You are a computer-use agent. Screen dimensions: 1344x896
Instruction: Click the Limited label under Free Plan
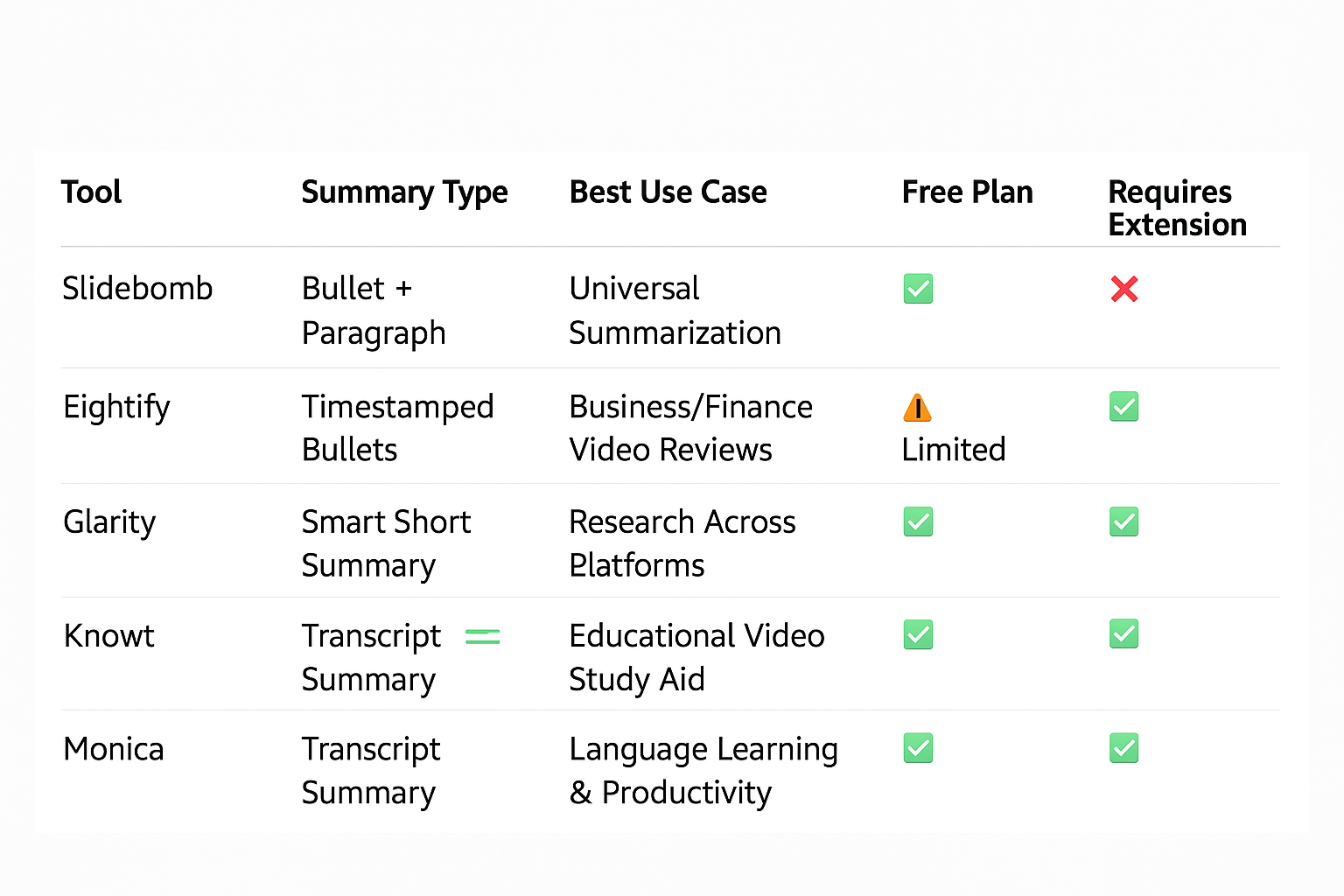[x=953, y=450]
